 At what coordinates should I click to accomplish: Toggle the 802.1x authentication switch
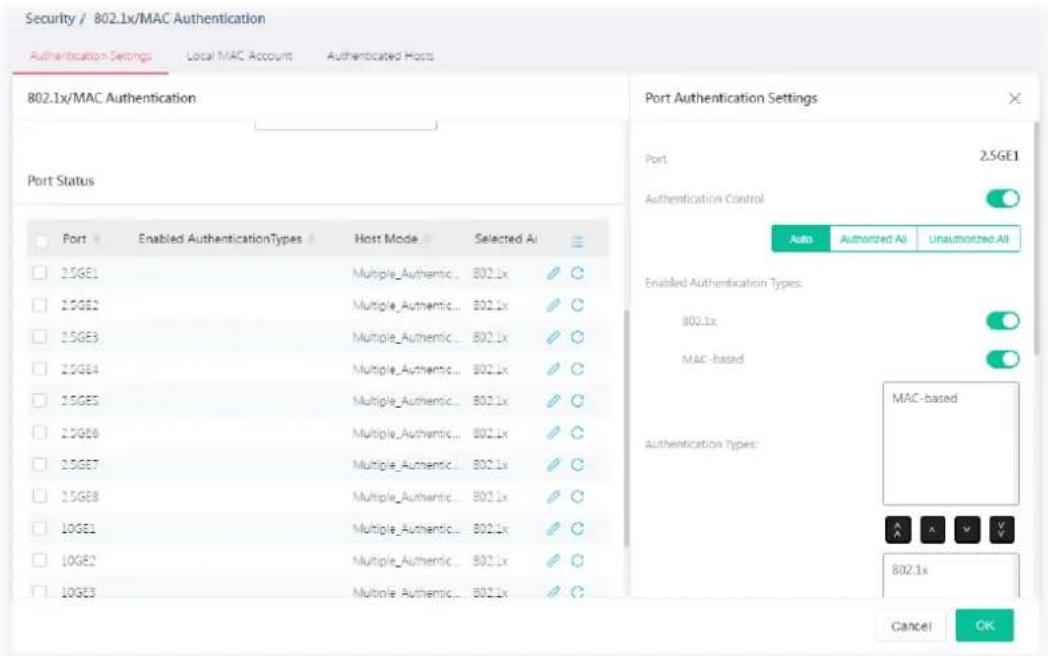(1003, 321)
